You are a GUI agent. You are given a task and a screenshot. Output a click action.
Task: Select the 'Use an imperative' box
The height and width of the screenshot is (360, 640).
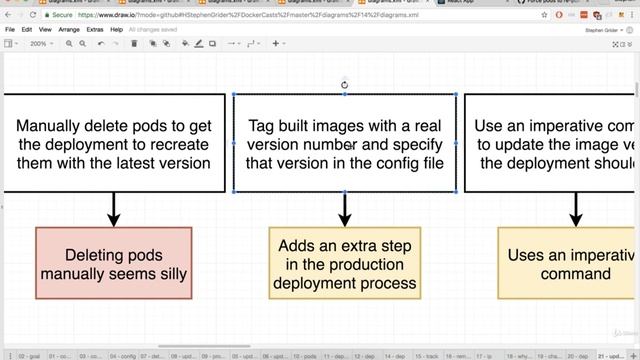click(x=550, y=143)
